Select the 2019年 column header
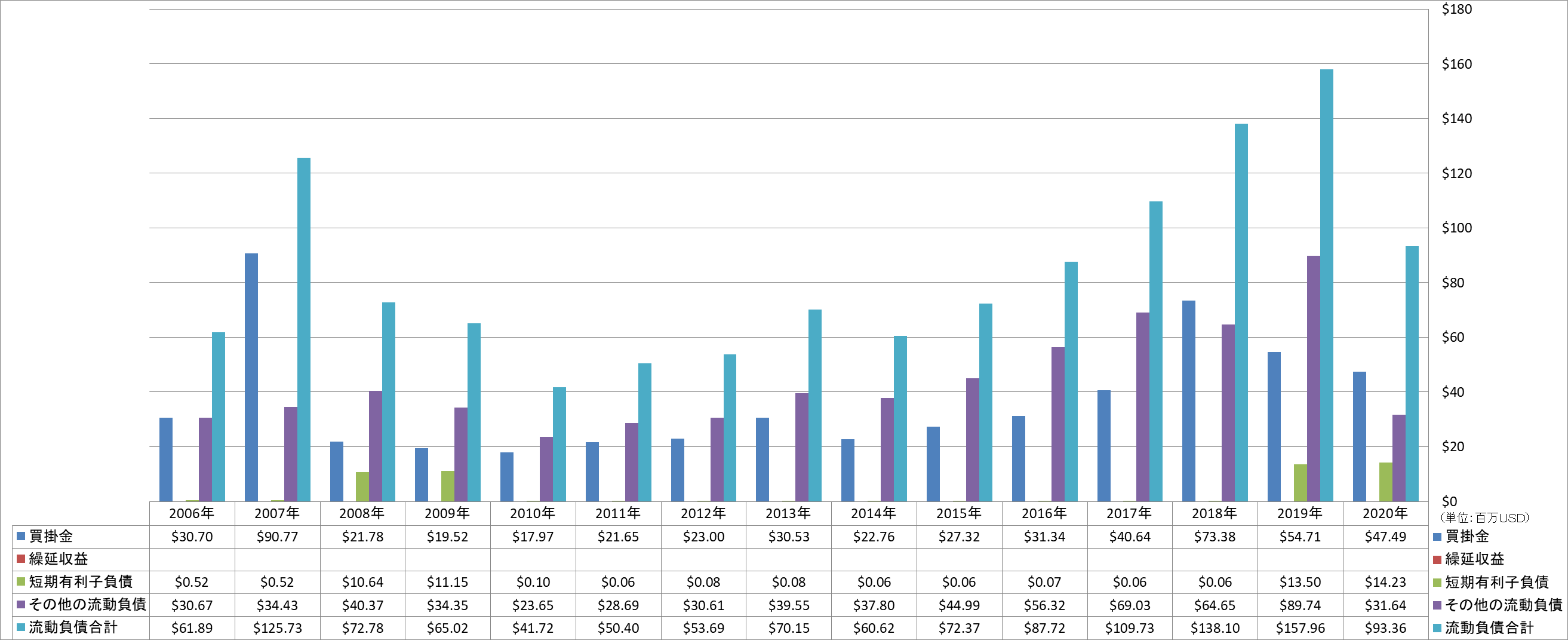This screenshot has height=640, width=1568. [1300, 513]
